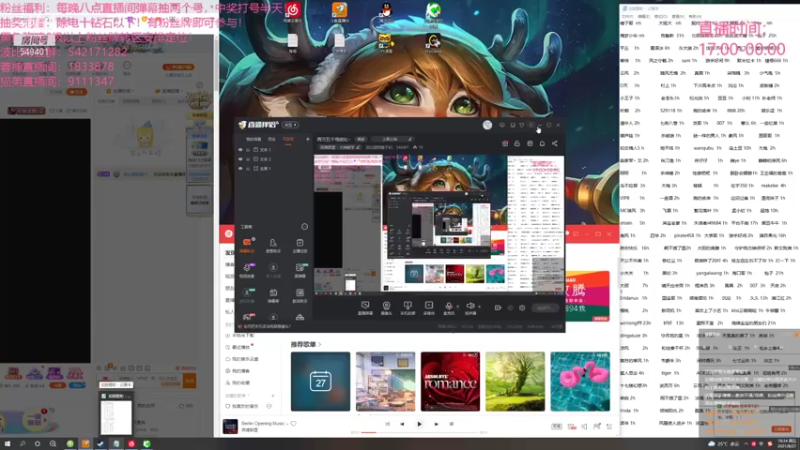
Task: Expand microphone options arrow
Action: tap(457, 306)
